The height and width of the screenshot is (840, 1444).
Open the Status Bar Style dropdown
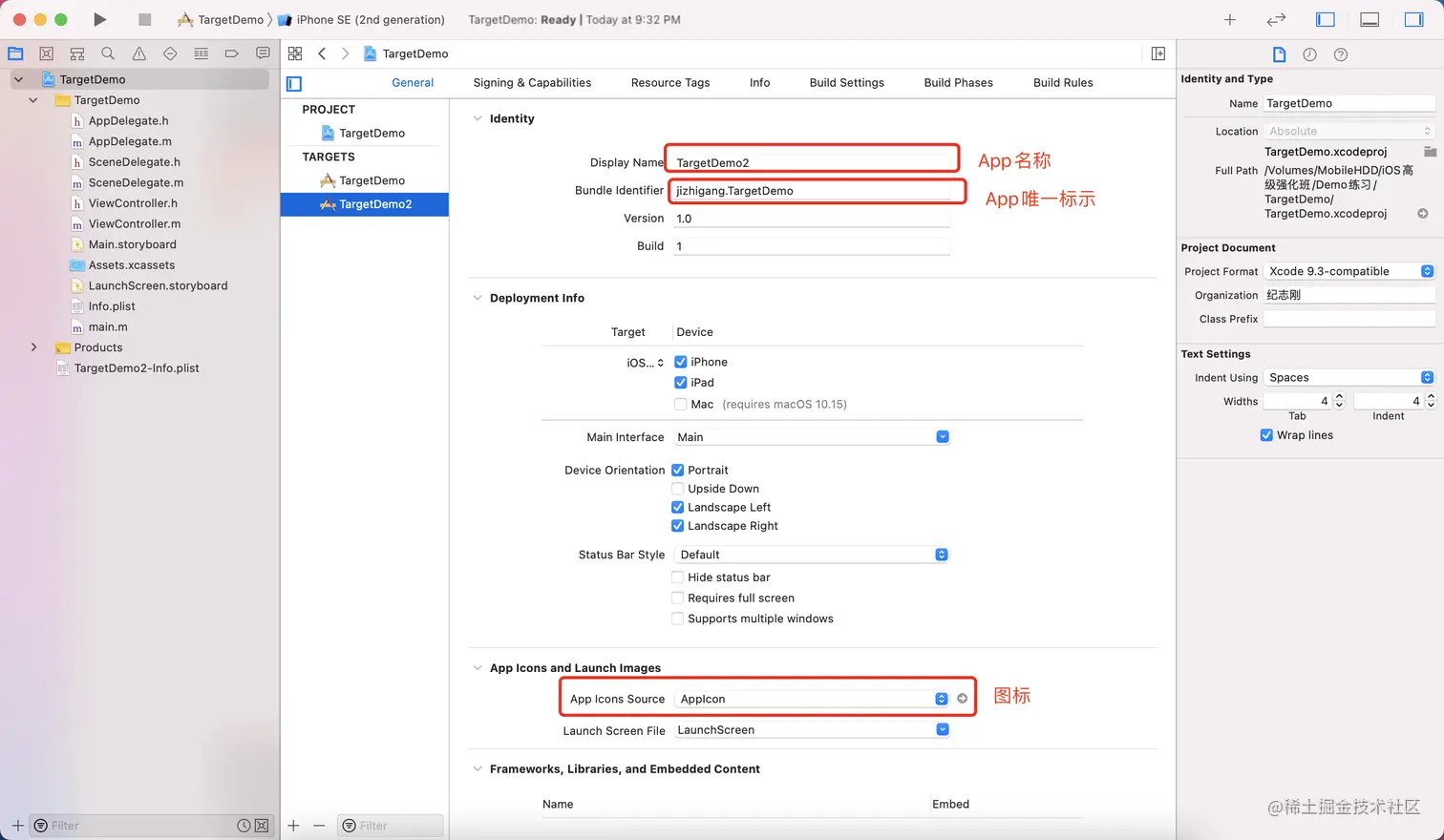(812, 555)
